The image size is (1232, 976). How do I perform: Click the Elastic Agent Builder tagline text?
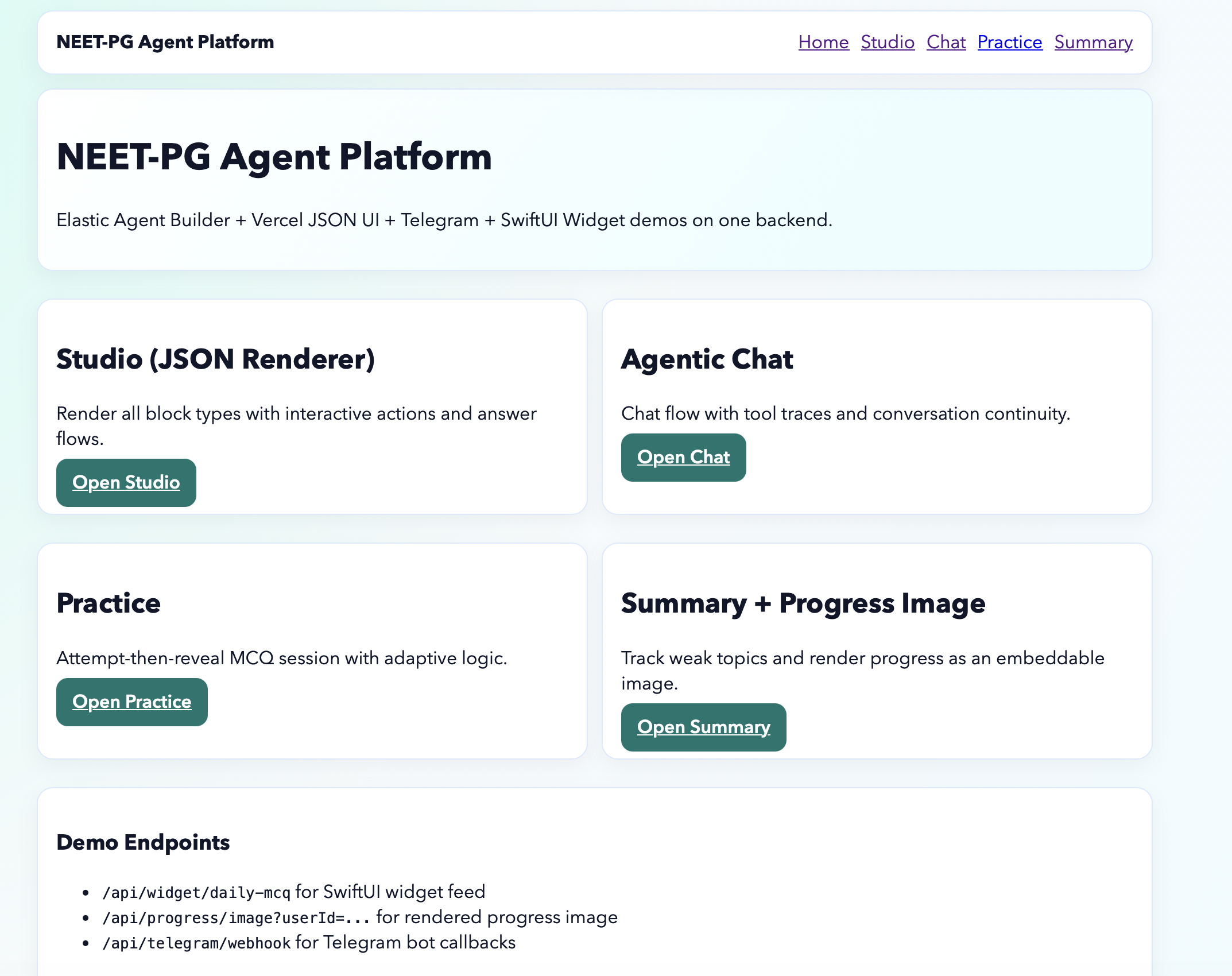point(444,220)
